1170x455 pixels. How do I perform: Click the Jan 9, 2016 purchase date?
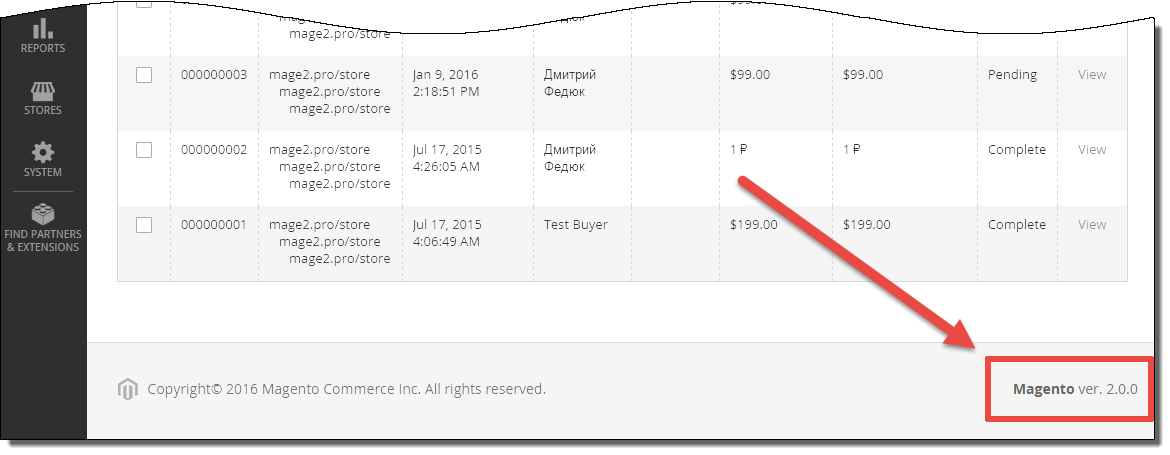coord(445,75)
